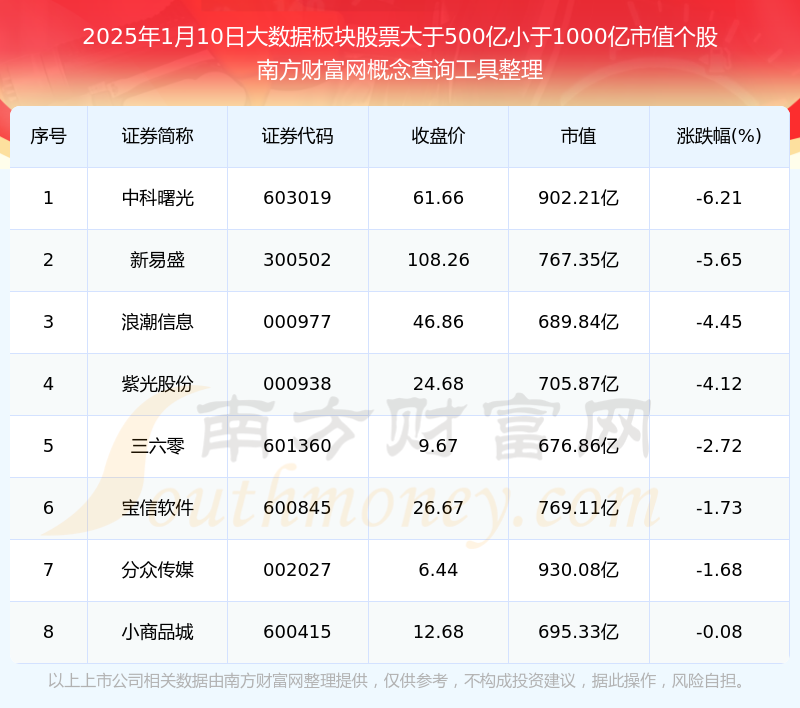Select stock name 紫光股份
Screen dimensions: 800x708
(157, 384)
